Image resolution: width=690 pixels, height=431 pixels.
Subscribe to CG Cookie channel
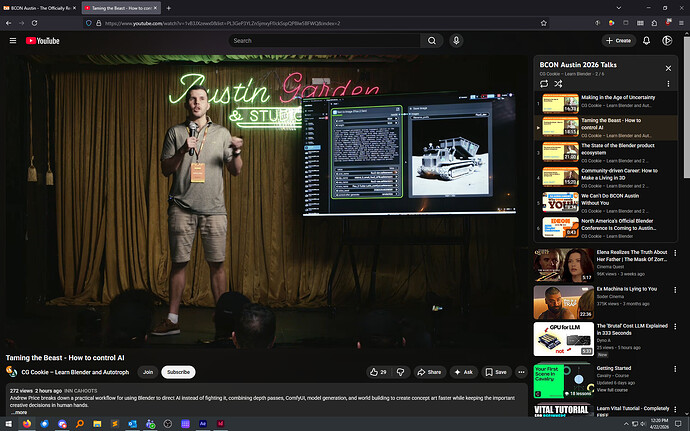point(178,372)
